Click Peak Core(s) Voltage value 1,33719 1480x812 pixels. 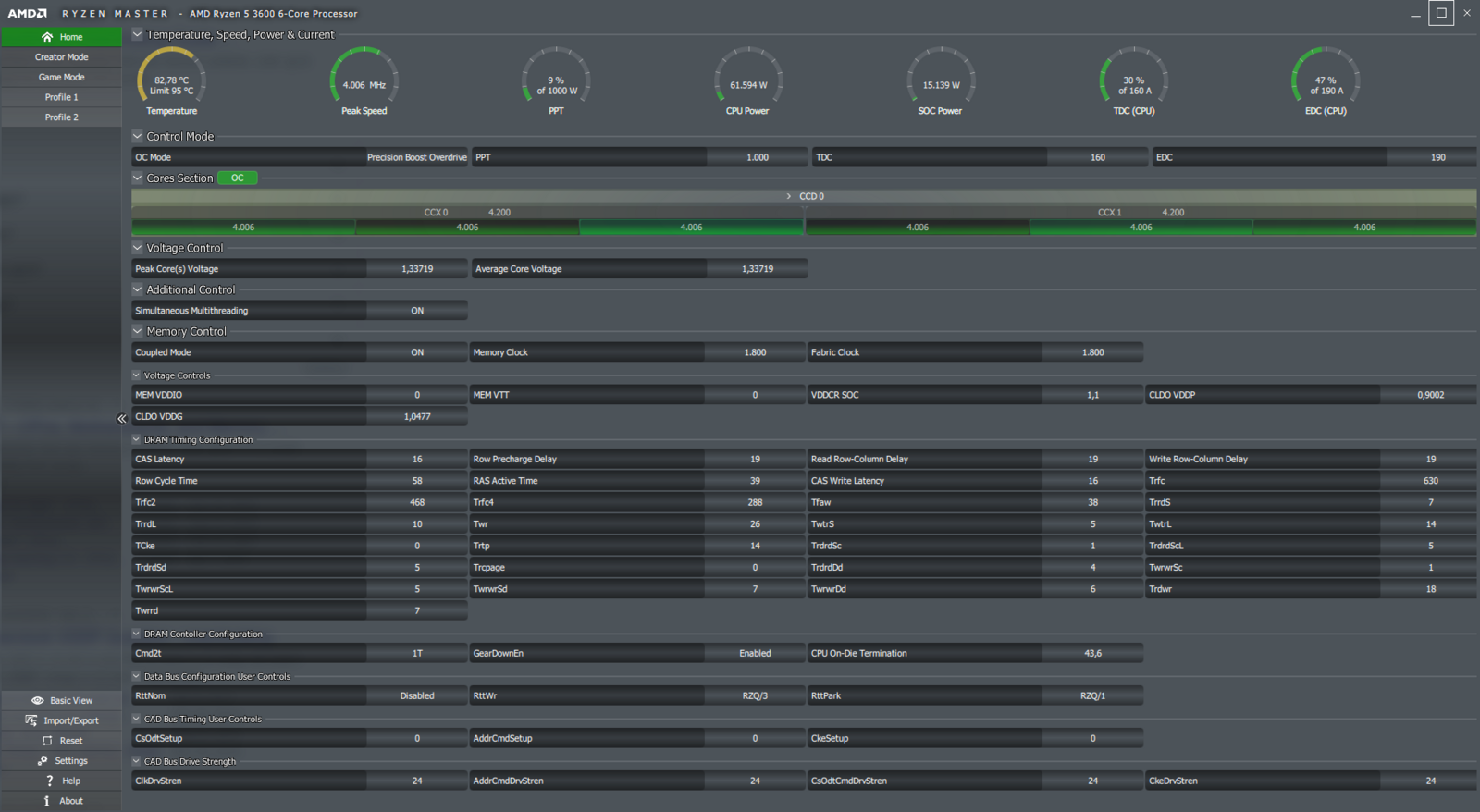pyautogui.click(x=417, y=269)
